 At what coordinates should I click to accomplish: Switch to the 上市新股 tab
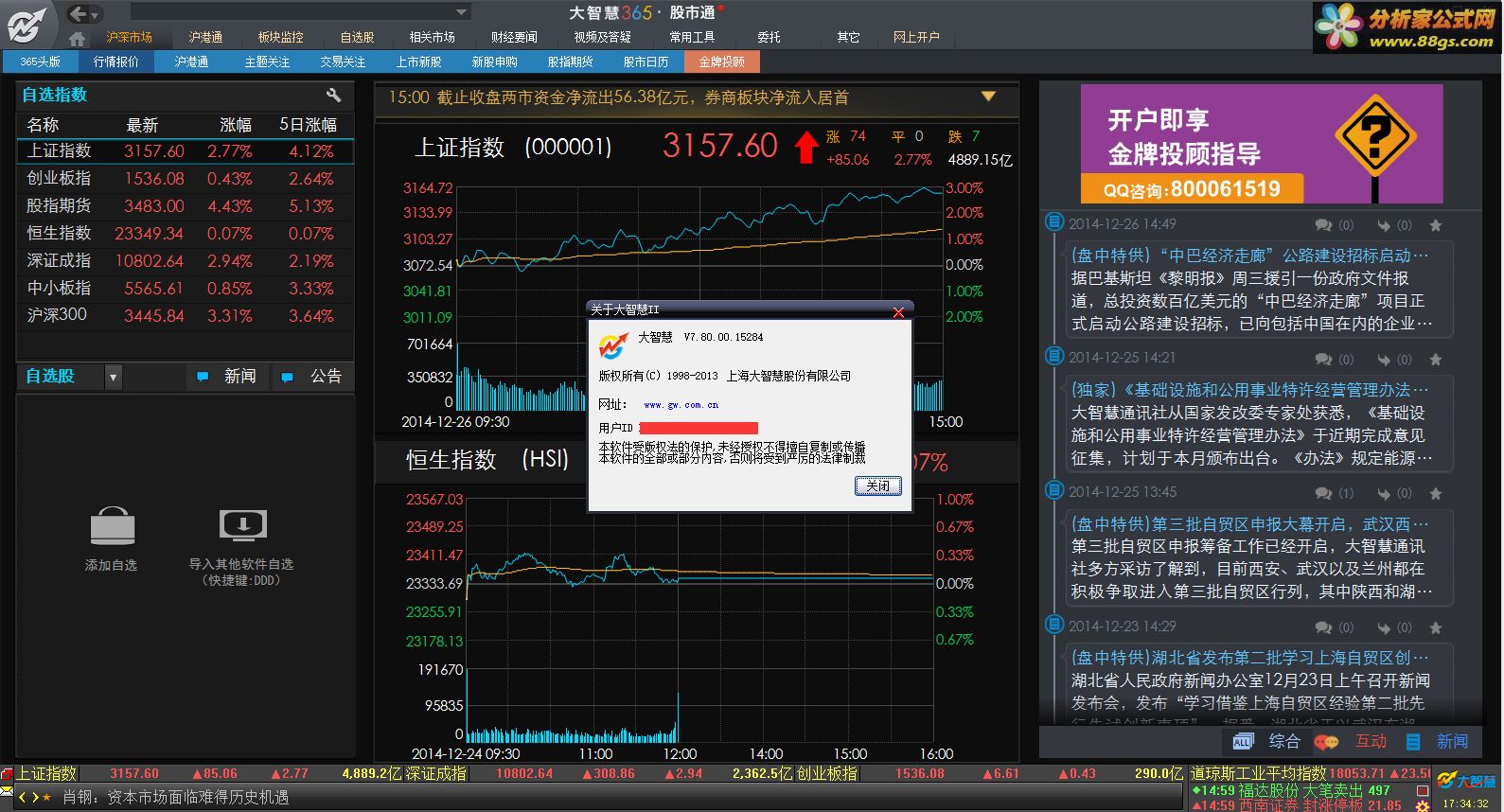(418, 62)
